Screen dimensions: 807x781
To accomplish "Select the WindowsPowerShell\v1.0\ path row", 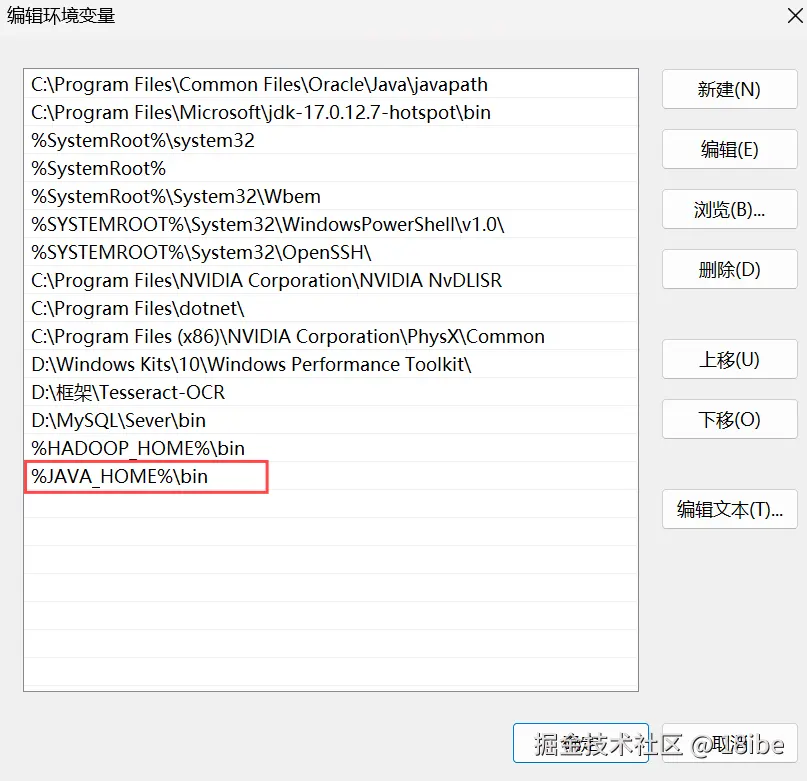I will (331, 224).
